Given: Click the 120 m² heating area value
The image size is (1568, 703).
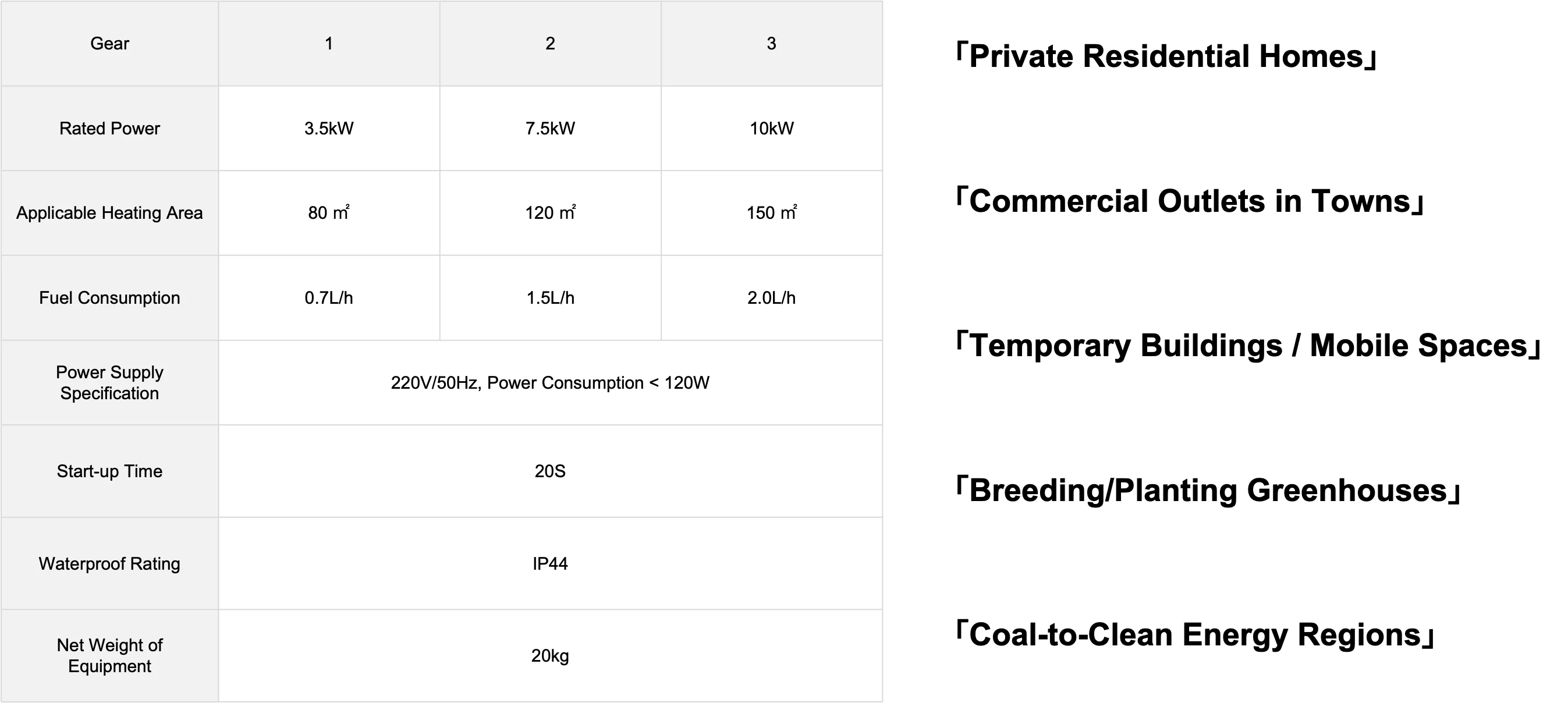Looking at the screenshot, I should click(550, 212).
